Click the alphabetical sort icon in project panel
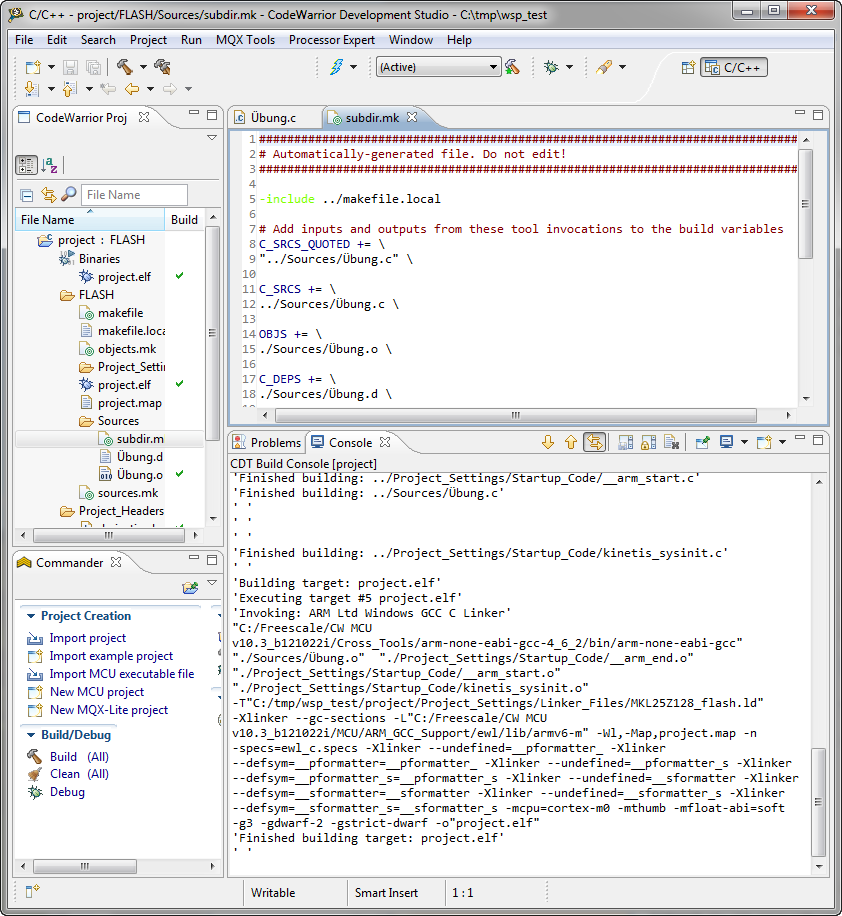The height and width of the screenshot is (916, 842). click(50, 165)
